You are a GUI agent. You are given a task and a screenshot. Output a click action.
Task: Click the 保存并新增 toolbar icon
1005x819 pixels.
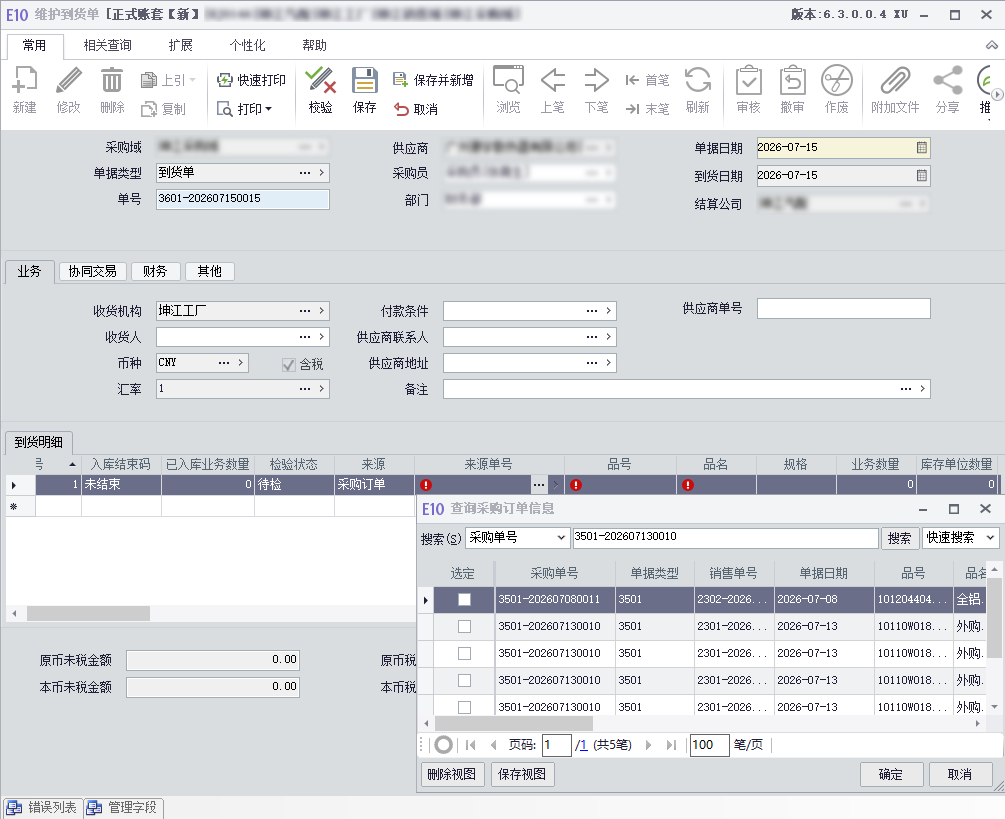tap(400, 79)
